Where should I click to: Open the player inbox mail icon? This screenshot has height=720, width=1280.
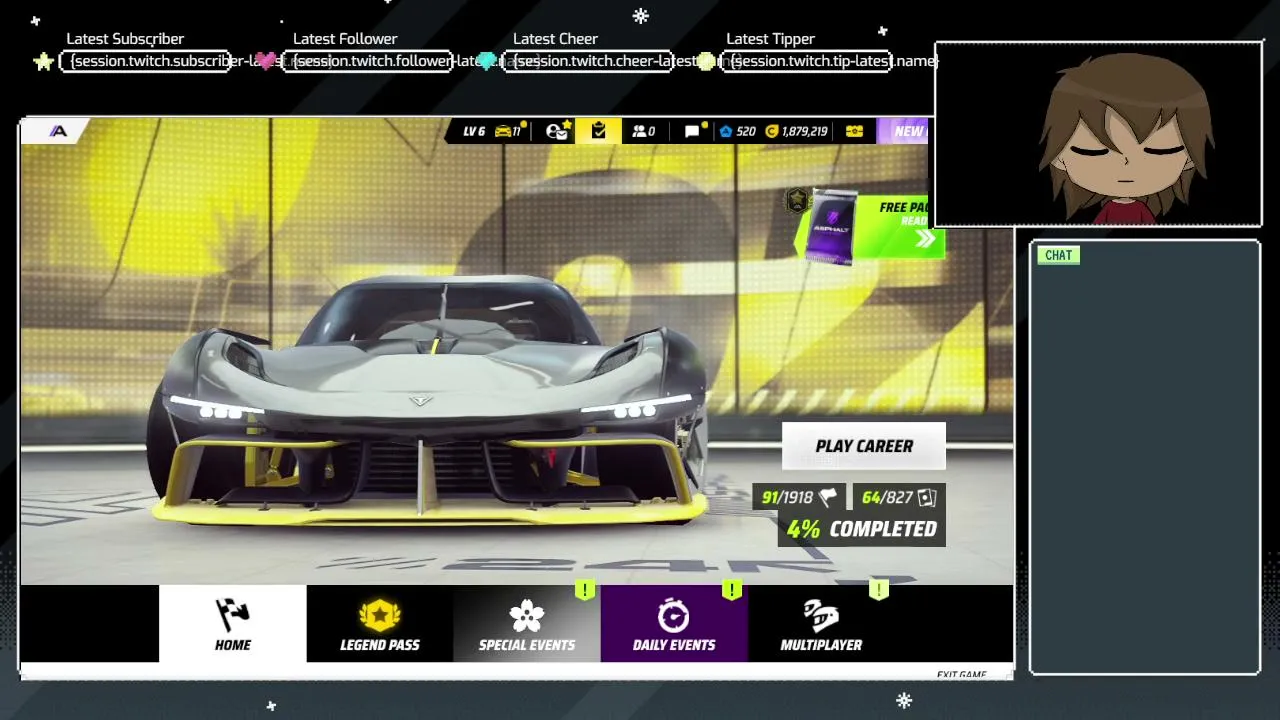coord(557,131)
